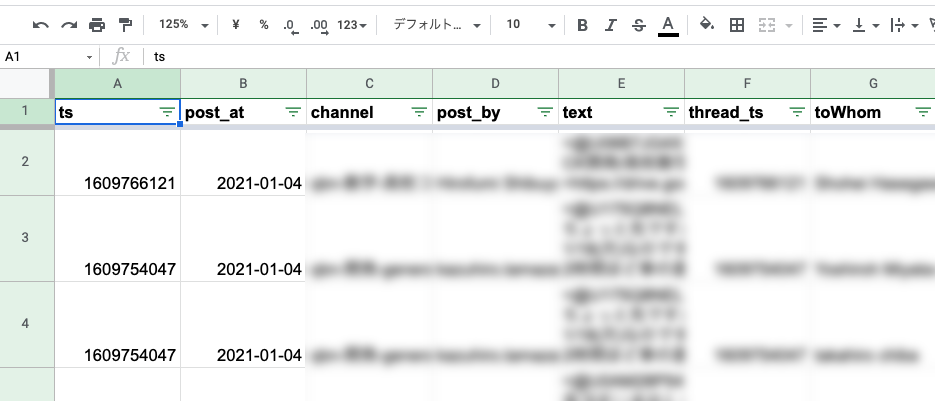Select the Paint format roller tool
This screenshot has width=935, height=401.
pyautogui.click(x=125, y=25)
